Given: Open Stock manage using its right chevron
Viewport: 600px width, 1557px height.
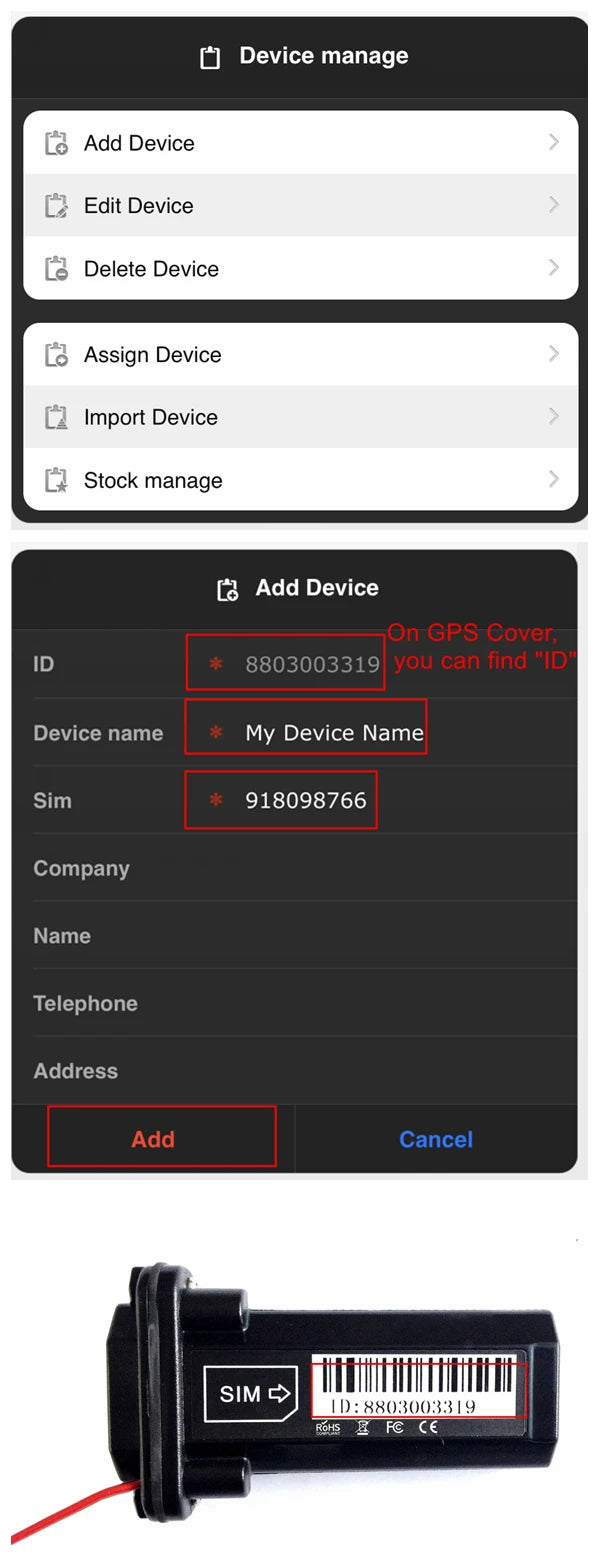Looking at the screenshot, I should [x=553, y=480].
